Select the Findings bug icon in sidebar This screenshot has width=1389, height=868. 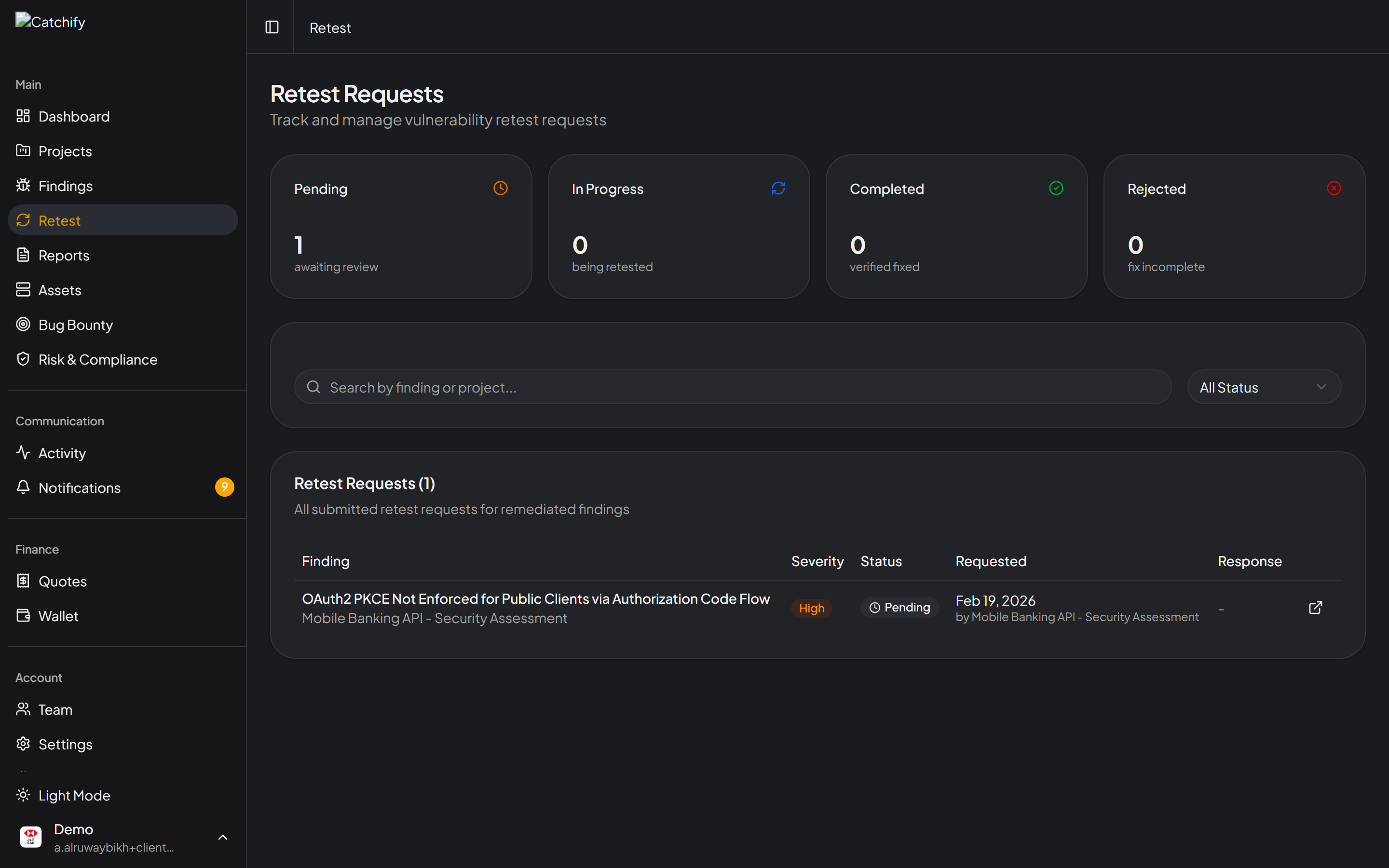24,185
